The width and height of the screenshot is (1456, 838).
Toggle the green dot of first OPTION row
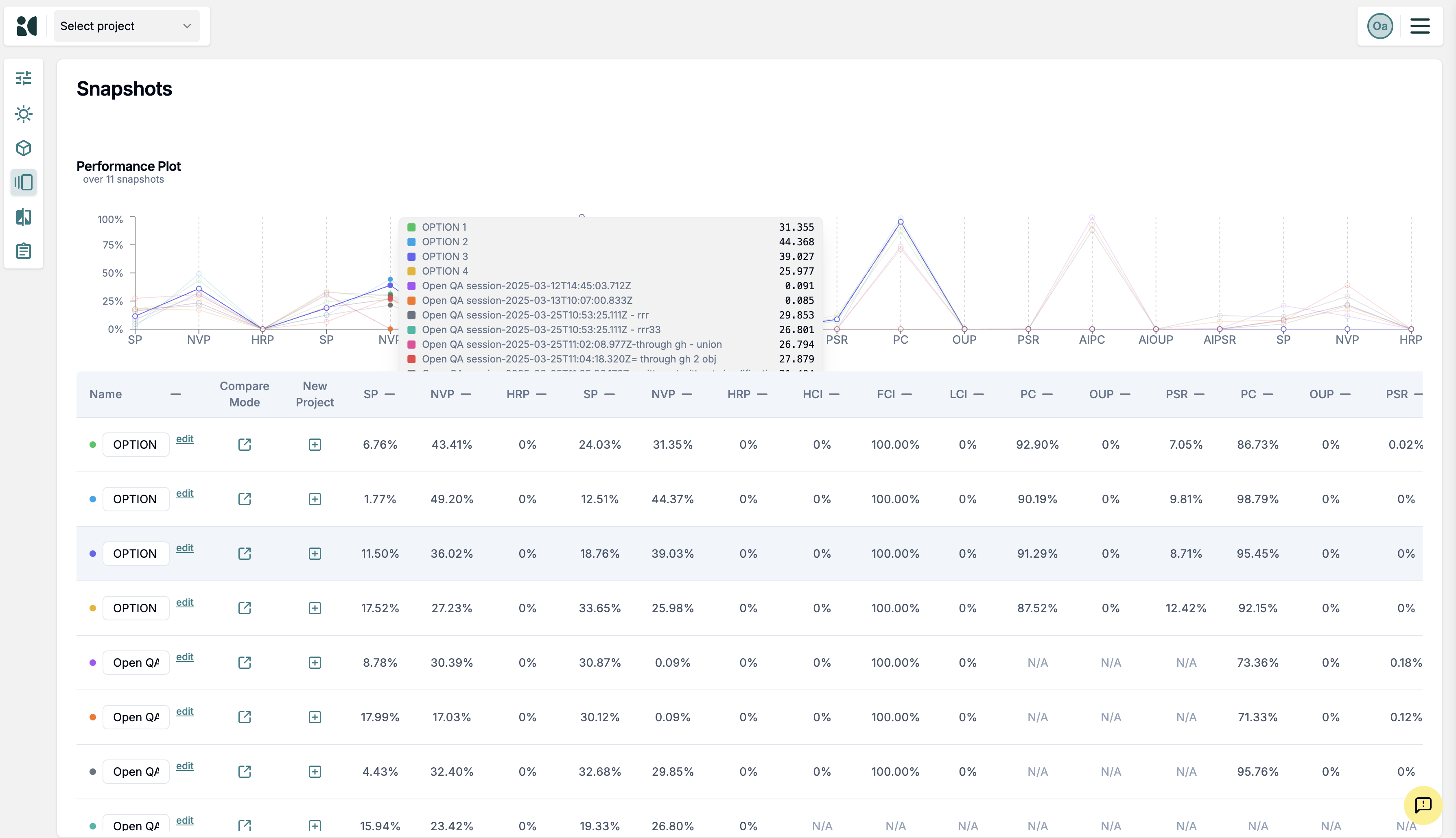tap(93, 444)
